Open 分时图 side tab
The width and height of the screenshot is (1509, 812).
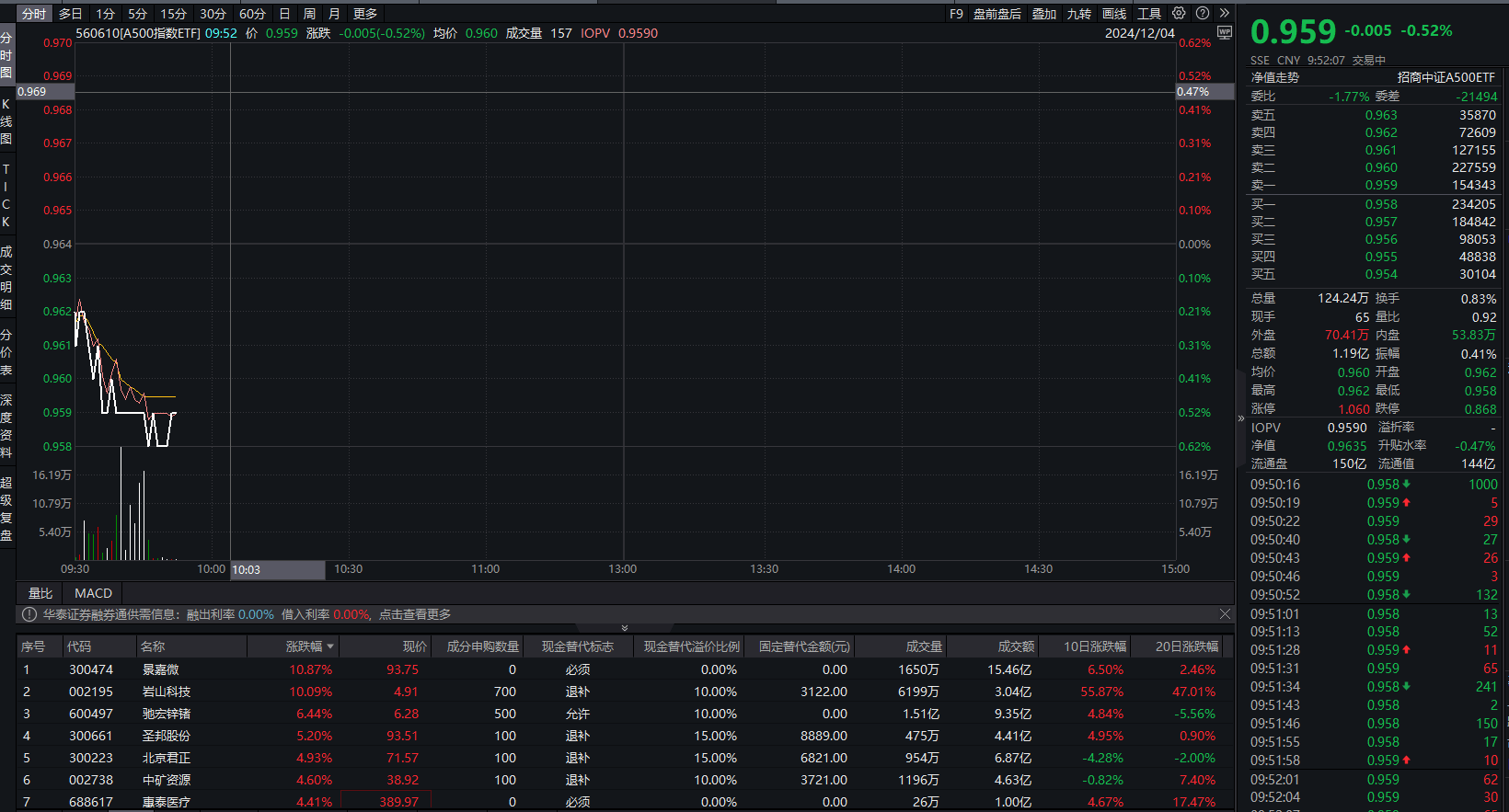tap(6, 55)
